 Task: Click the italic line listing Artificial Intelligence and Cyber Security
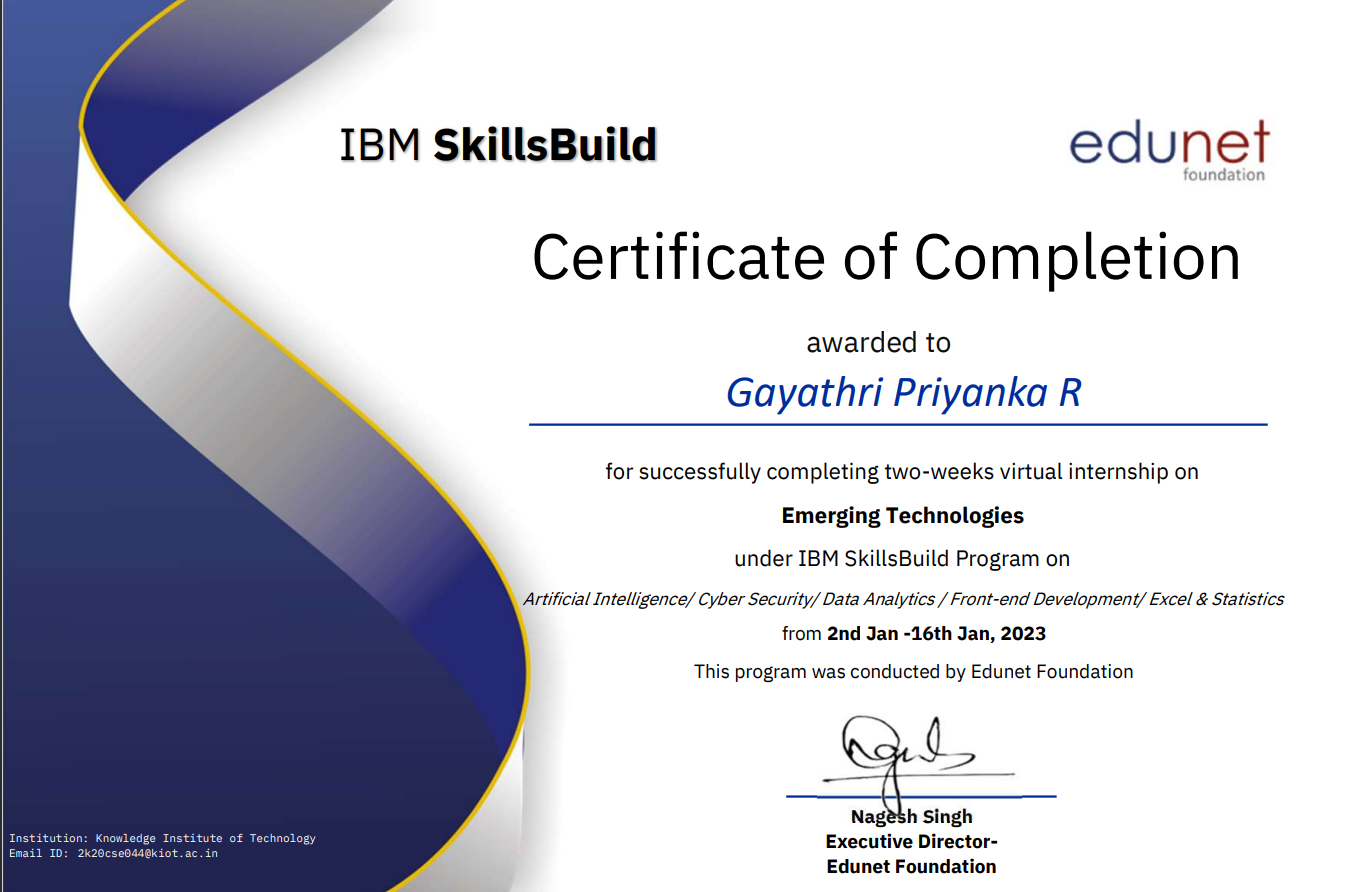coord(903,600)
